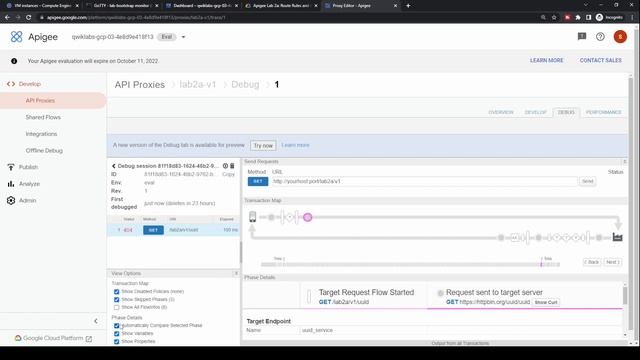Screen dimensions: 640x360
Task: Click into the request URL input field
Action: 424,181
